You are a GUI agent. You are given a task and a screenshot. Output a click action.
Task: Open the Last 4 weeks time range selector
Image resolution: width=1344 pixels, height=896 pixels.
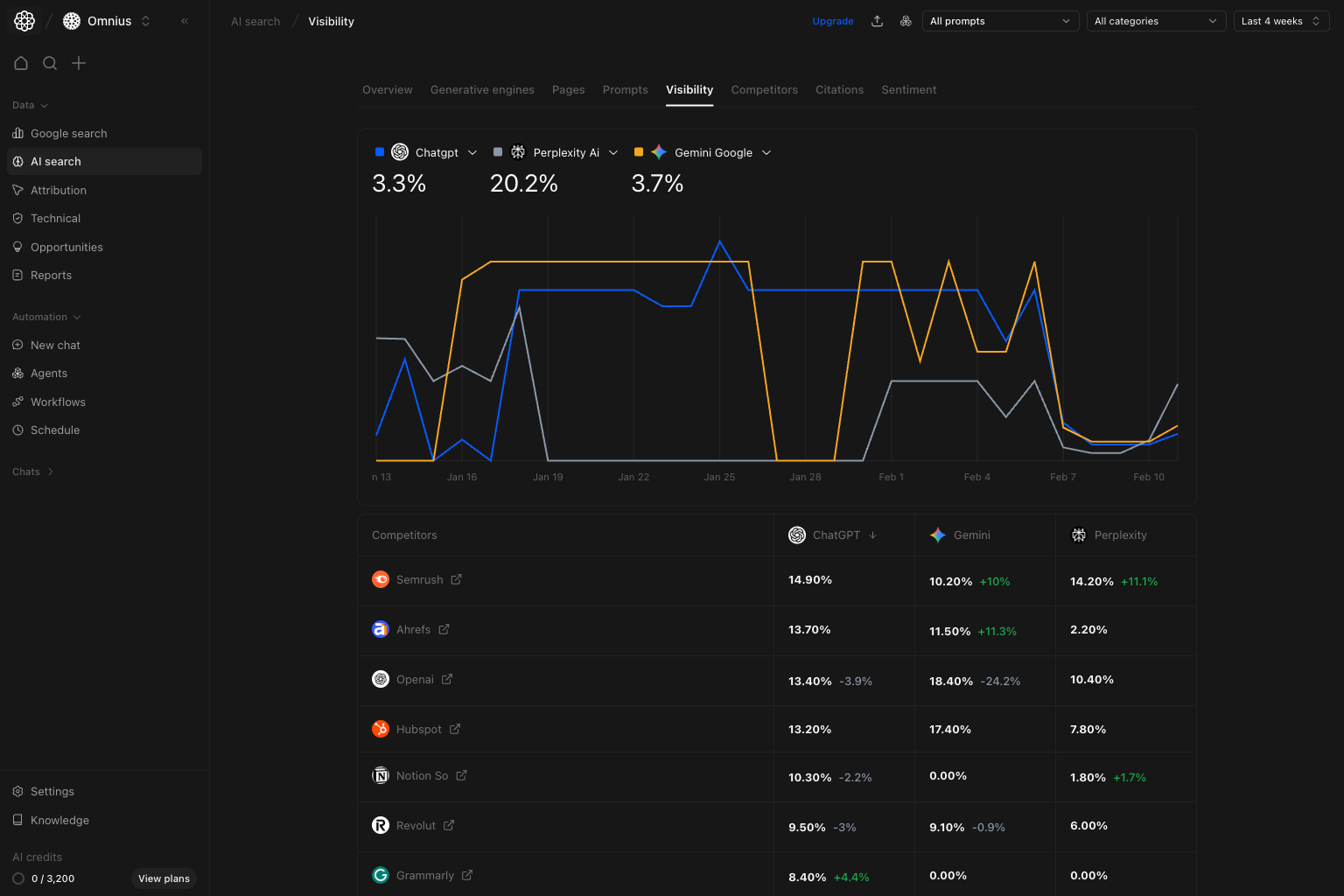pyautogui.click(x=1281, y=20)
